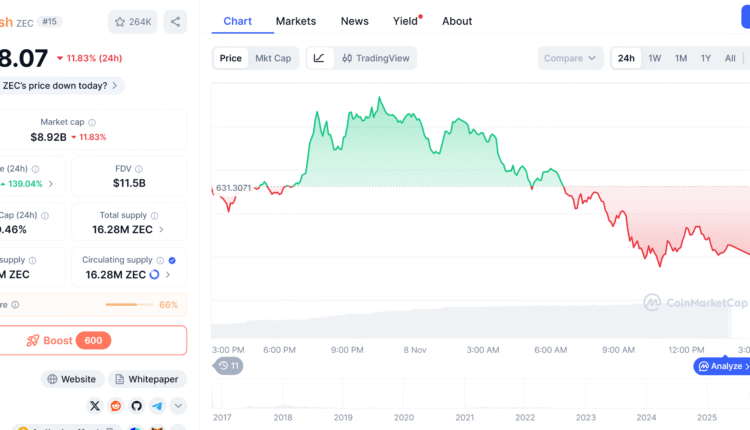Switch to the Markets tab
This screenshot has width=750, height=430.
(x=295, y=21)
